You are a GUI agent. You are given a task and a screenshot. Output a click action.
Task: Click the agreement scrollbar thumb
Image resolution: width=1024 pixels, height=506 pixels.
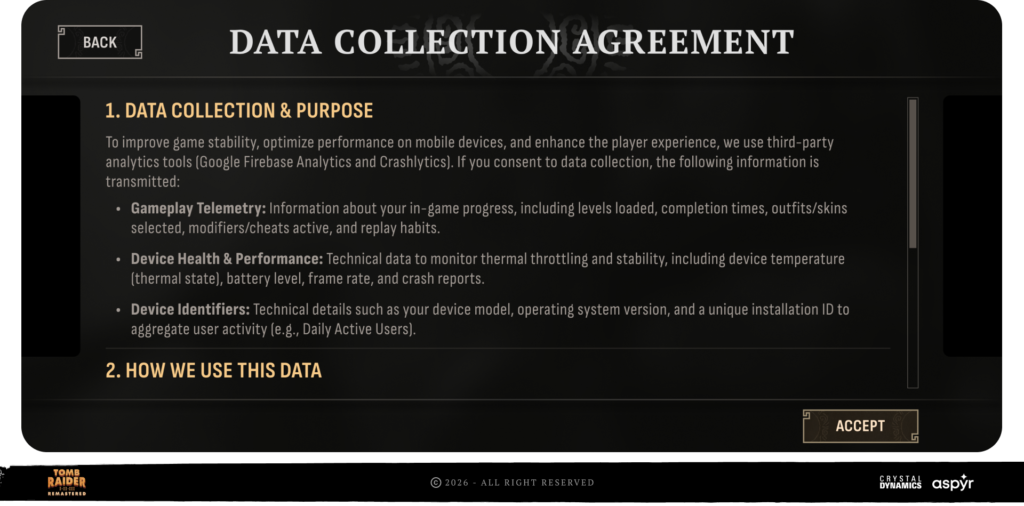(x=912, y=172)
